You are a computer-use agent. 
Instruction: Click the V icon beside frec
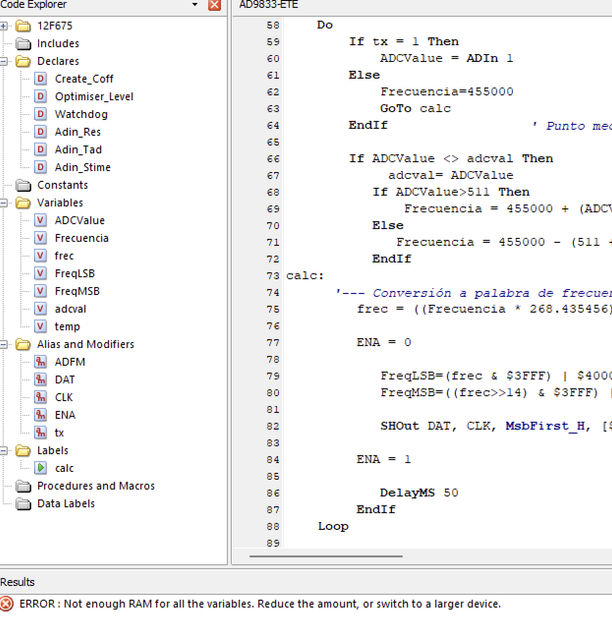tap(40, 256)
